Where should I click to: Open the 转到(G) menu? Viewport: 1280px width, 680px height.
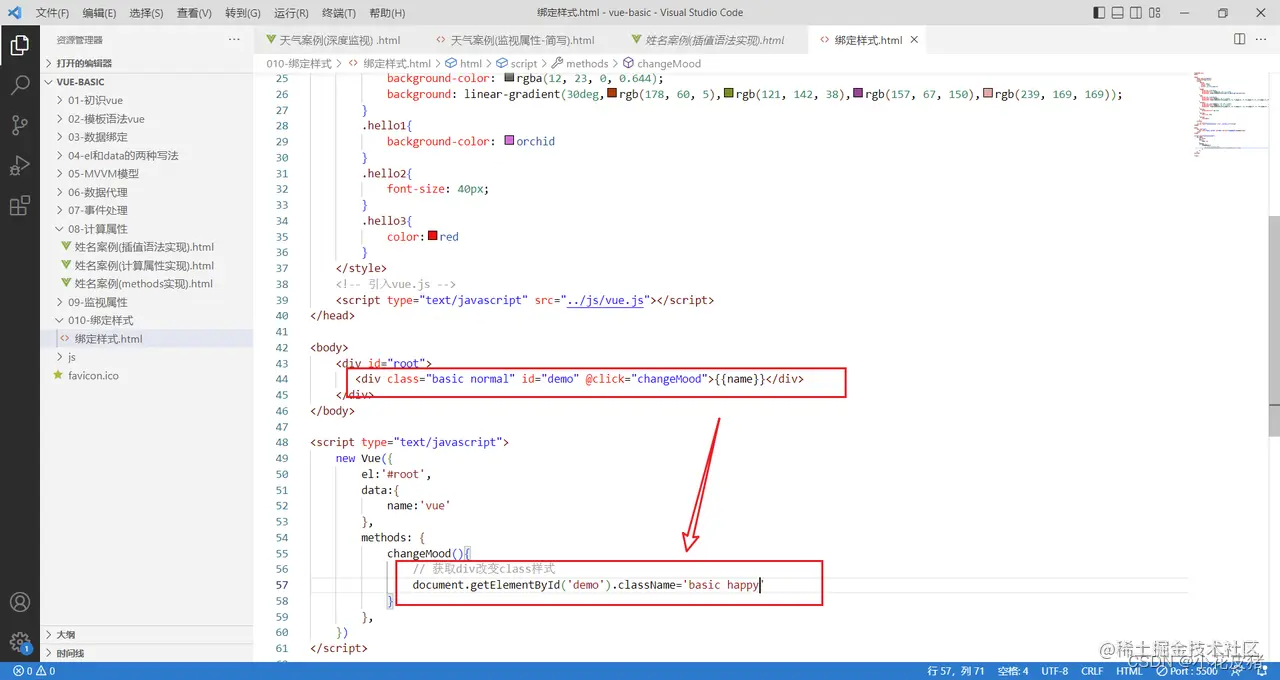243,13
